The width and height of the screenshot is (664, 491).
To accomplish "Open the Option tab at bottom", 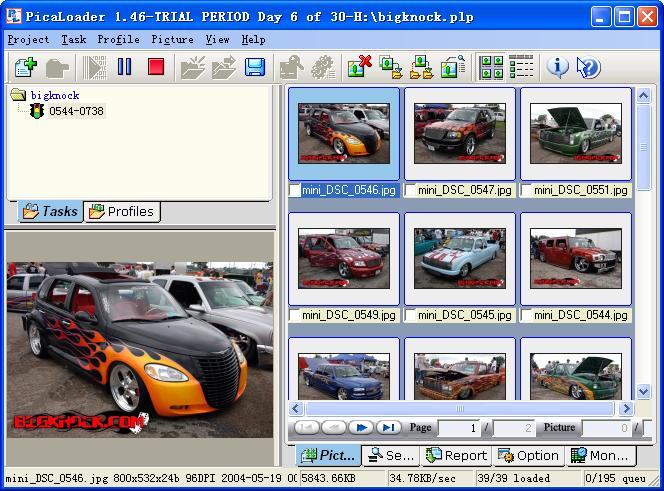I will (529, 455).
